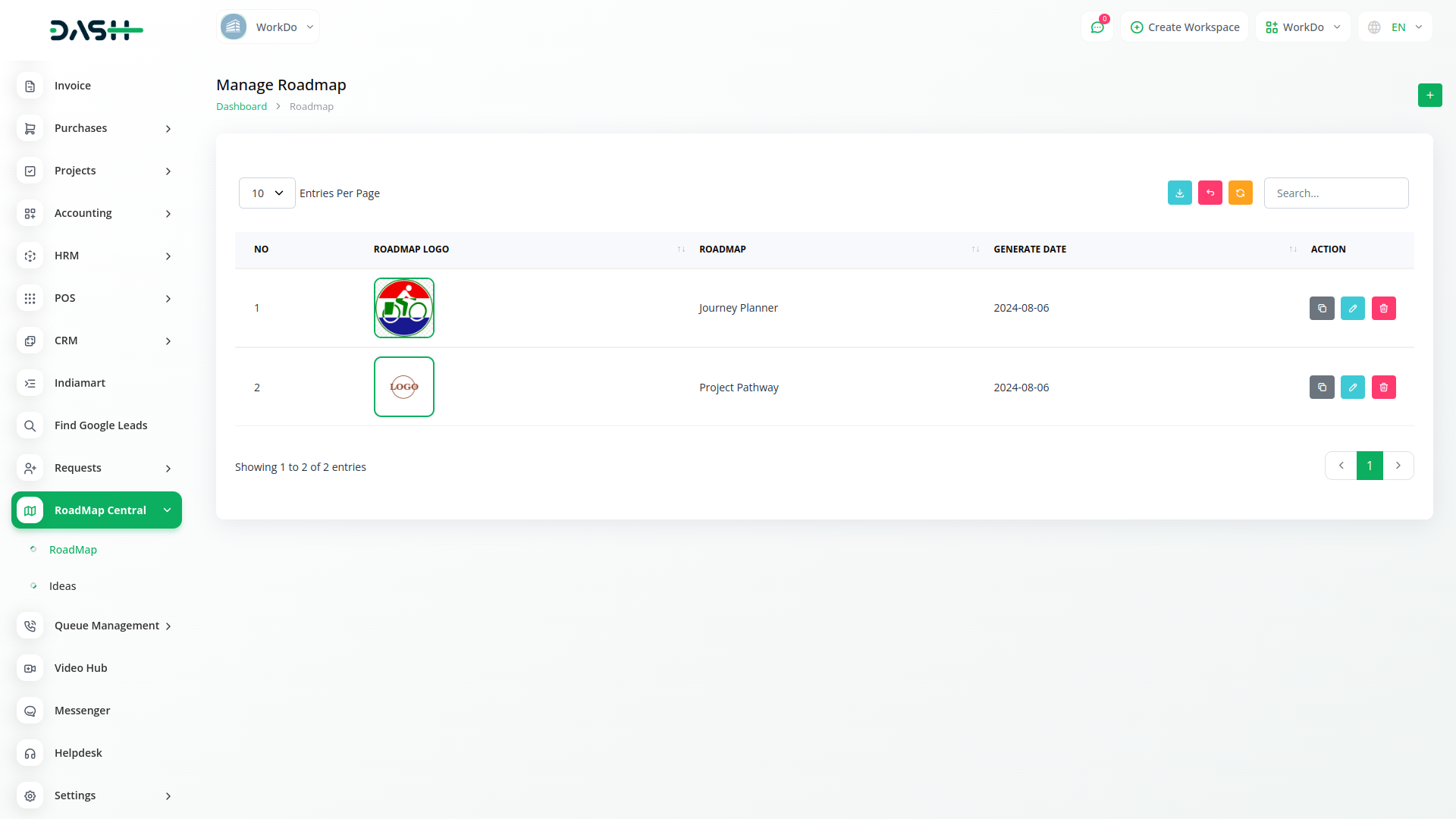Image resolution: width=1456 pixels, height=819 pixels.
Task: Click the Create Workspace button
Action: (x=1185, y=27)
